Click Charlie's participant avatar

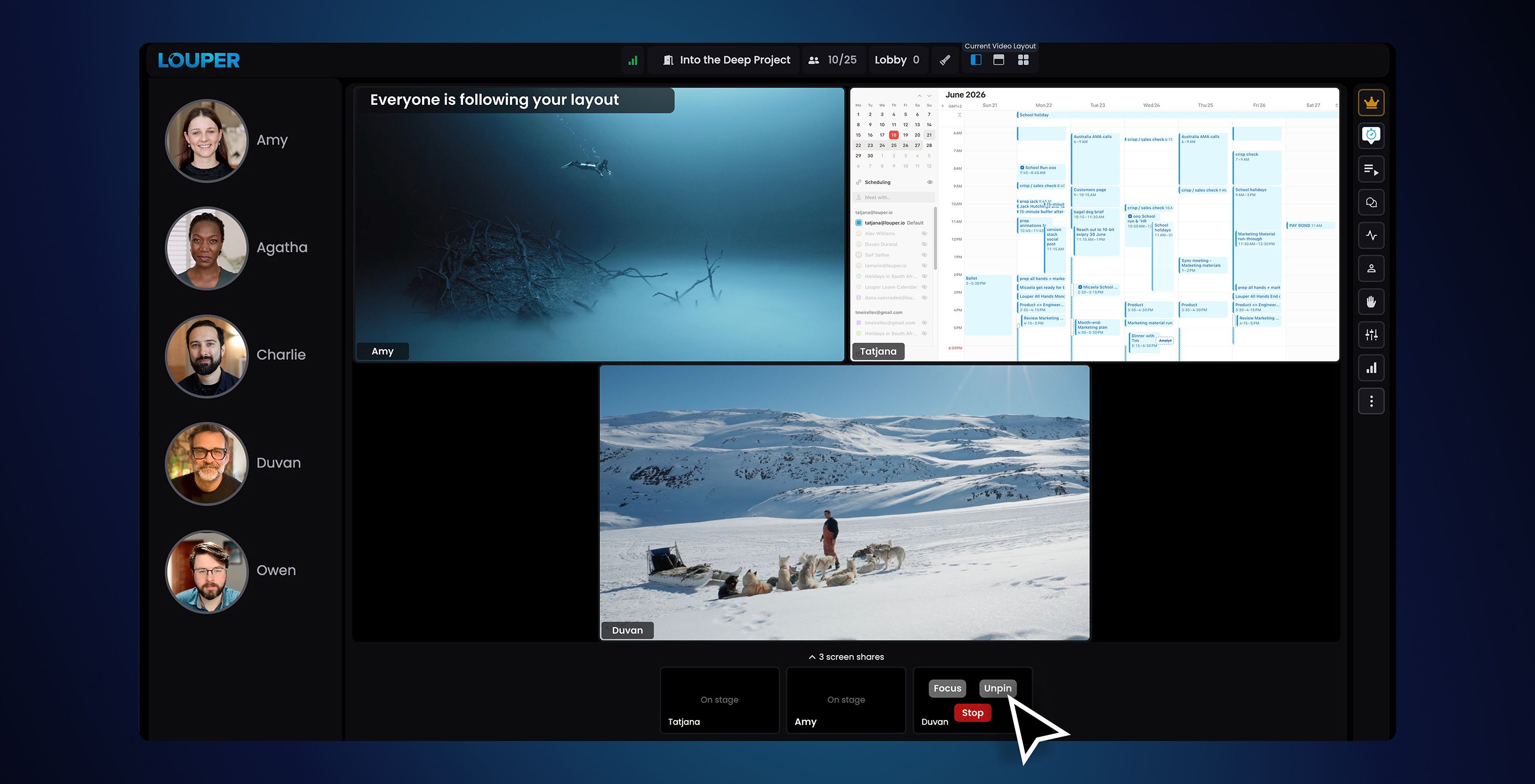(207, 355)
